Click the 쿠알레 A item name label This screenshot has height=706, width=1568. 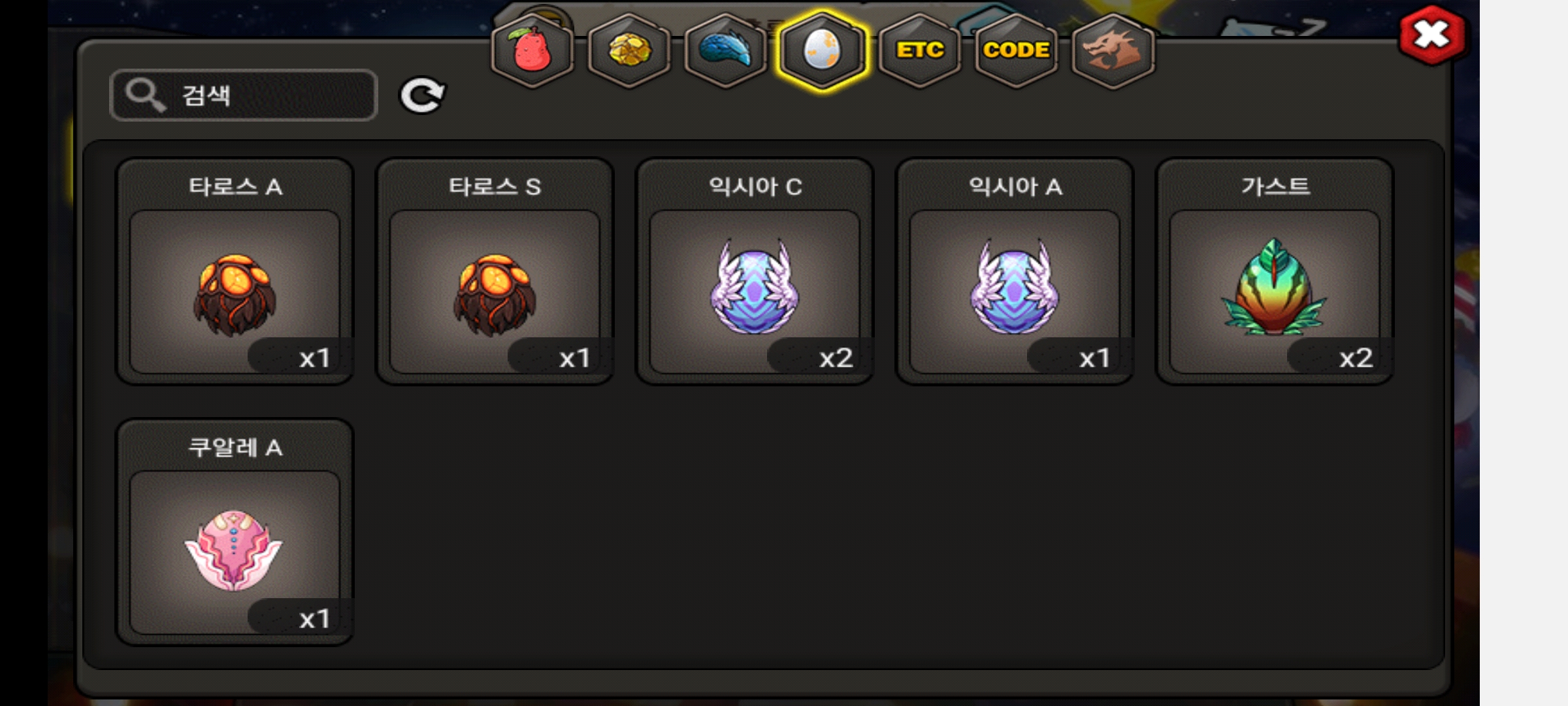(x=235, y=448)
